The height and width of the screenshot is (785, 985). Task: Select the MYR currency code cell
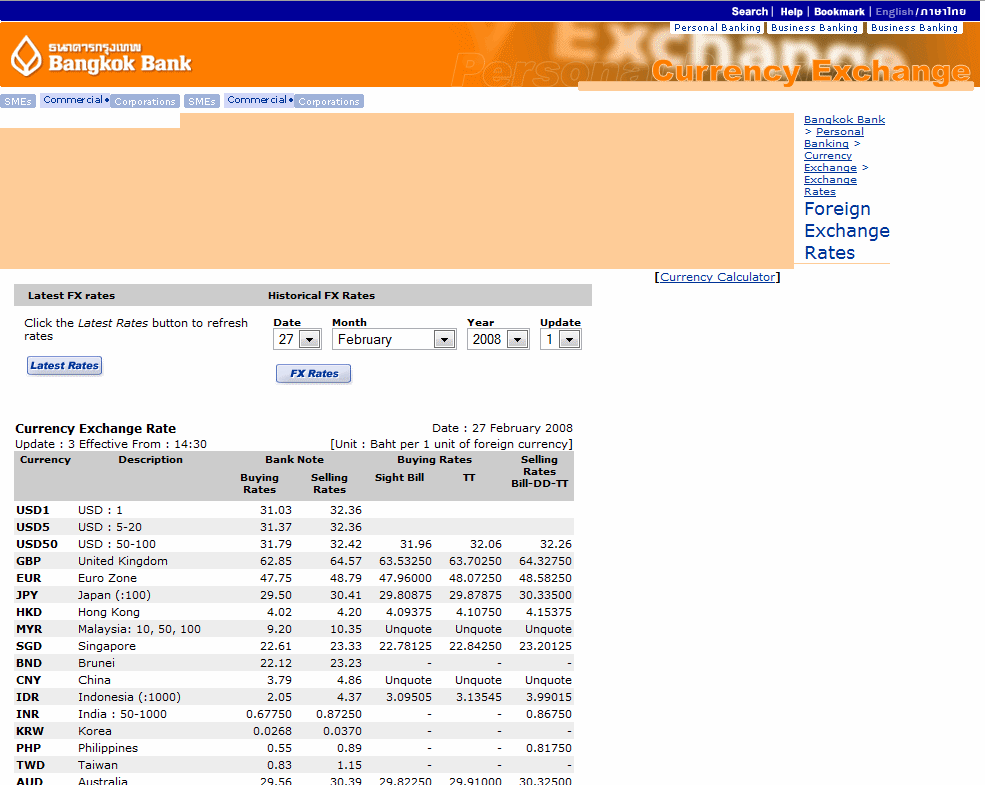[x=29, y=629]
